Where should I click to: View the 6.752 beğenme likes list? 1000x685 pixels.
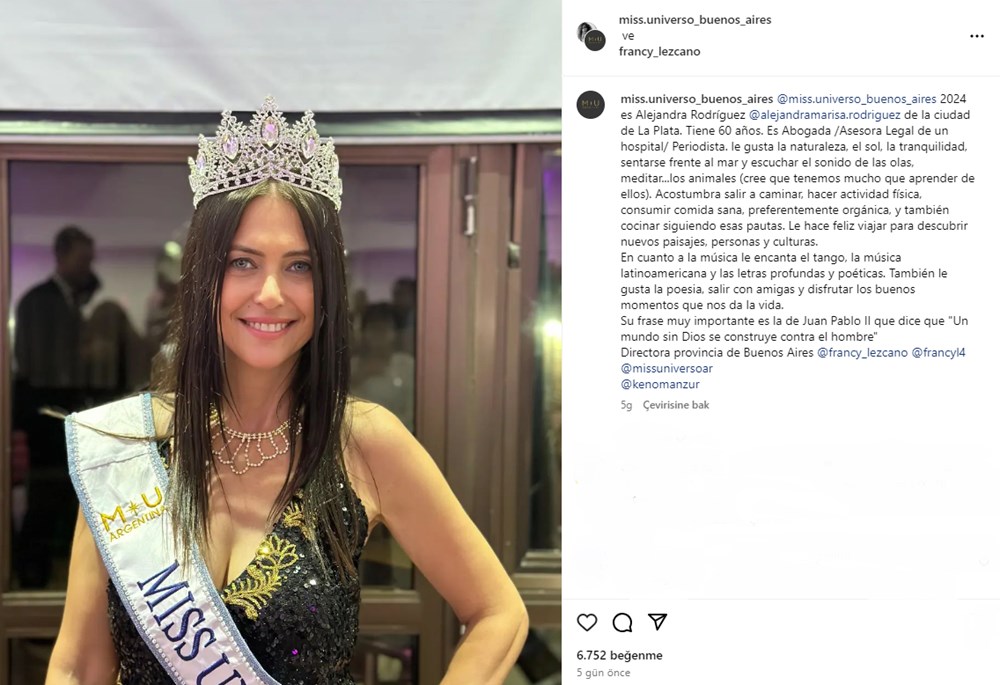coord(619,655)
